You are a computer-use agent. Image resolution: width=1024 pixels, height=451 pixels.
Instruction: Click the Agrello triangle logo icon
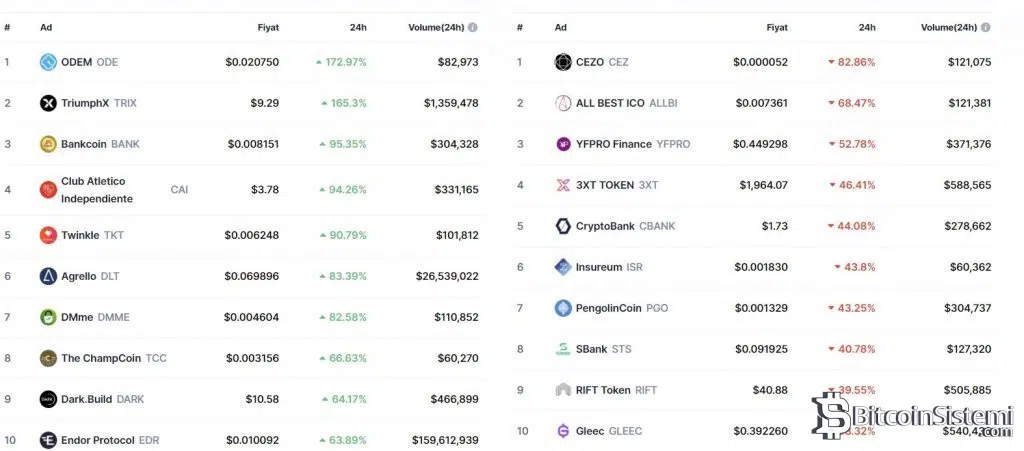pos(47,276)
